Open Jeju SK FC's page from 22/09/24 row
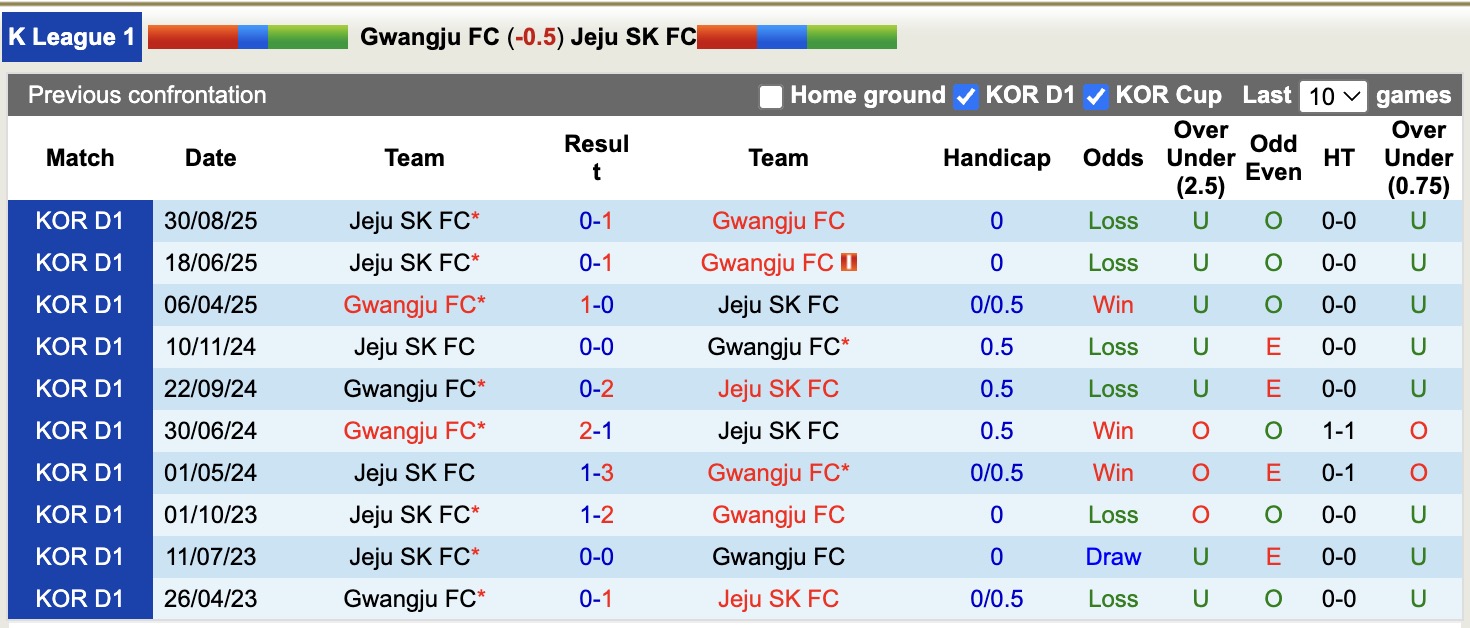The height and width of the screenshot is (628, 1470). [x=779, y=389]
